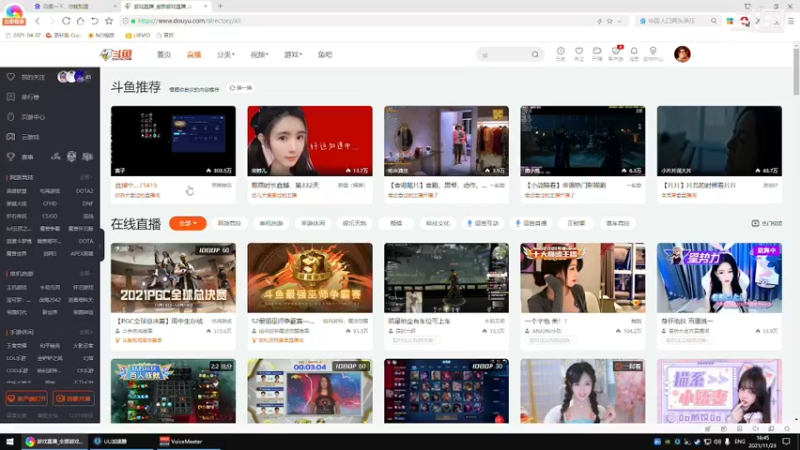Expand 全部 link of 网游竞技 sidebar section
This screenshot has height=450, width=800.
click(86, 177)
